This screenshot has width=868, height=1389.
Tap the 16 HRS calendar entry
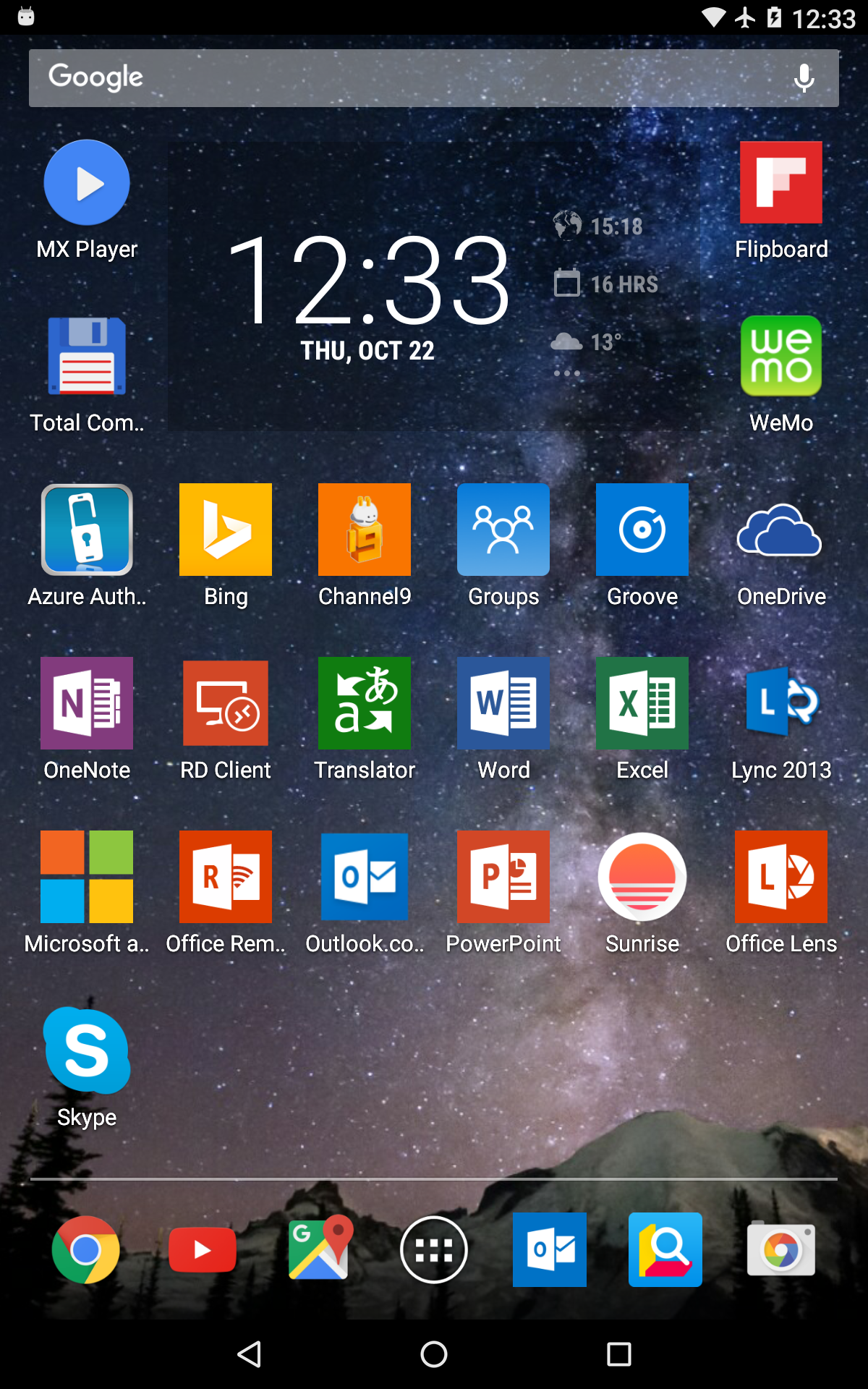606,284
